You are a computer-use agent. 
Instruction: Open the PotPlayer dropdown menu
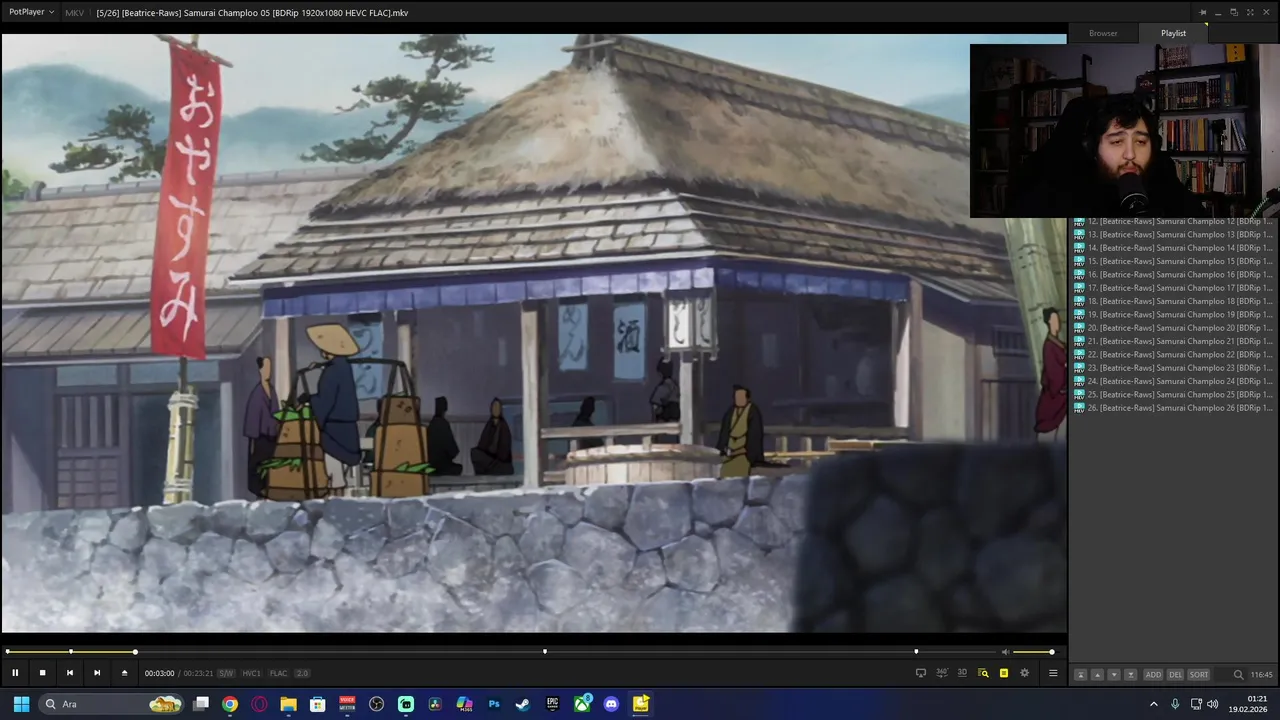tap(31, 12)
